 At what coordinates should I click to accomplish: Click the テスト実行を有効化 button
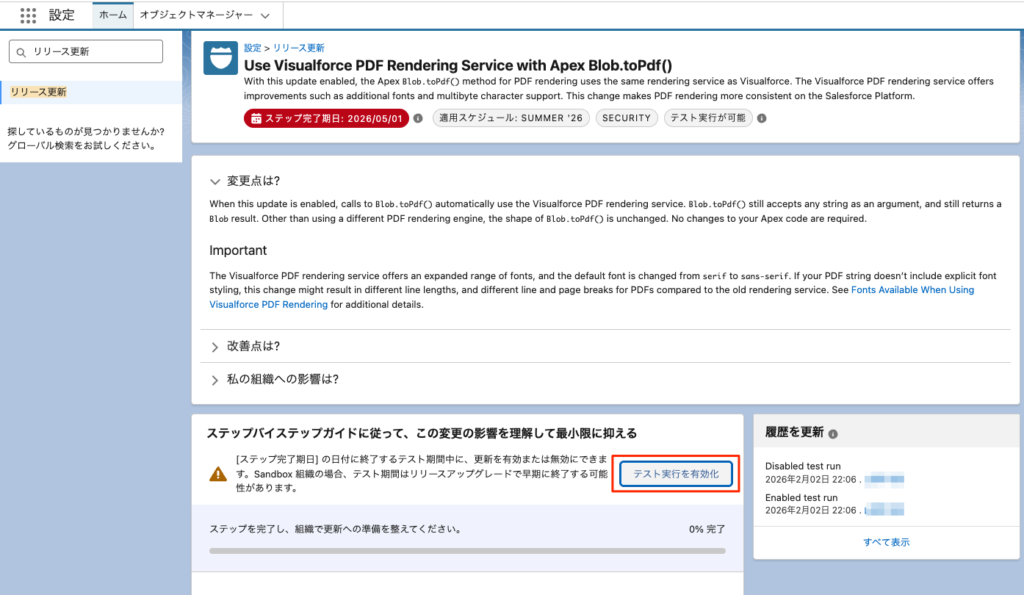coord(675,473)
